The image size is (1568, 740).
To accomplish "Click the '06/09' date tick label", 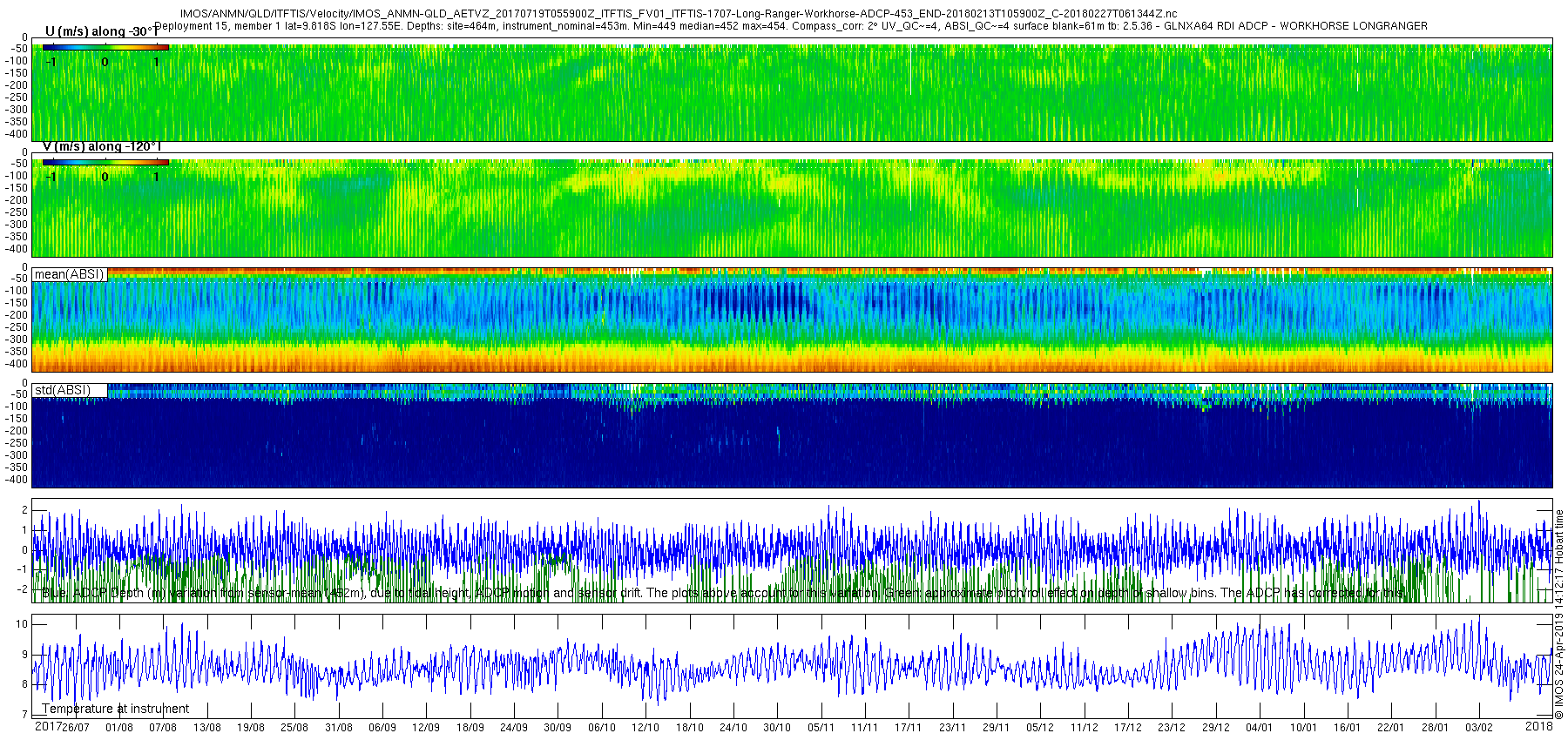I will 382,728.
